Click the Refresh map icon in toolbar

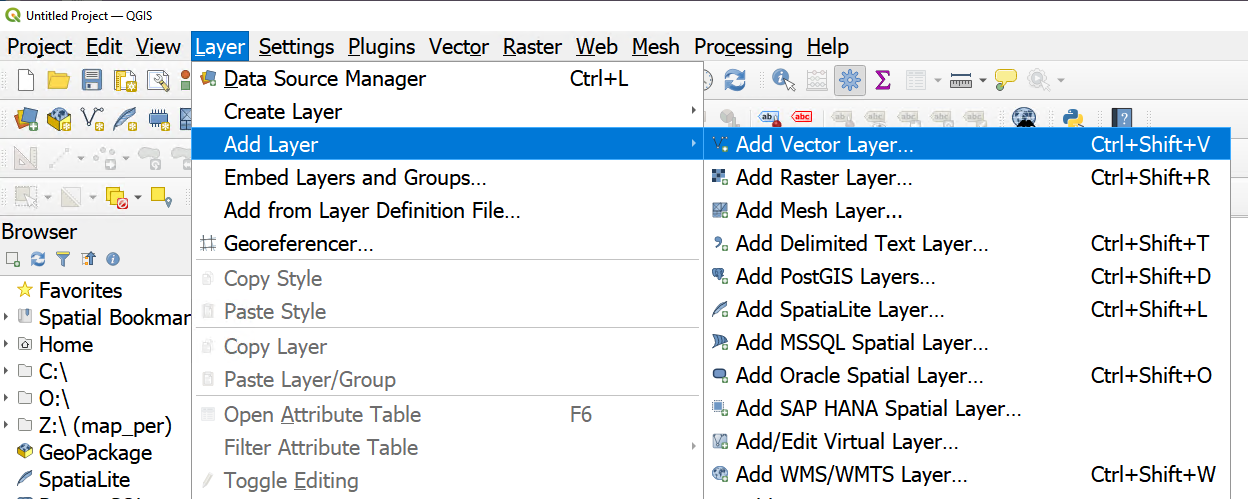(735, 80)
